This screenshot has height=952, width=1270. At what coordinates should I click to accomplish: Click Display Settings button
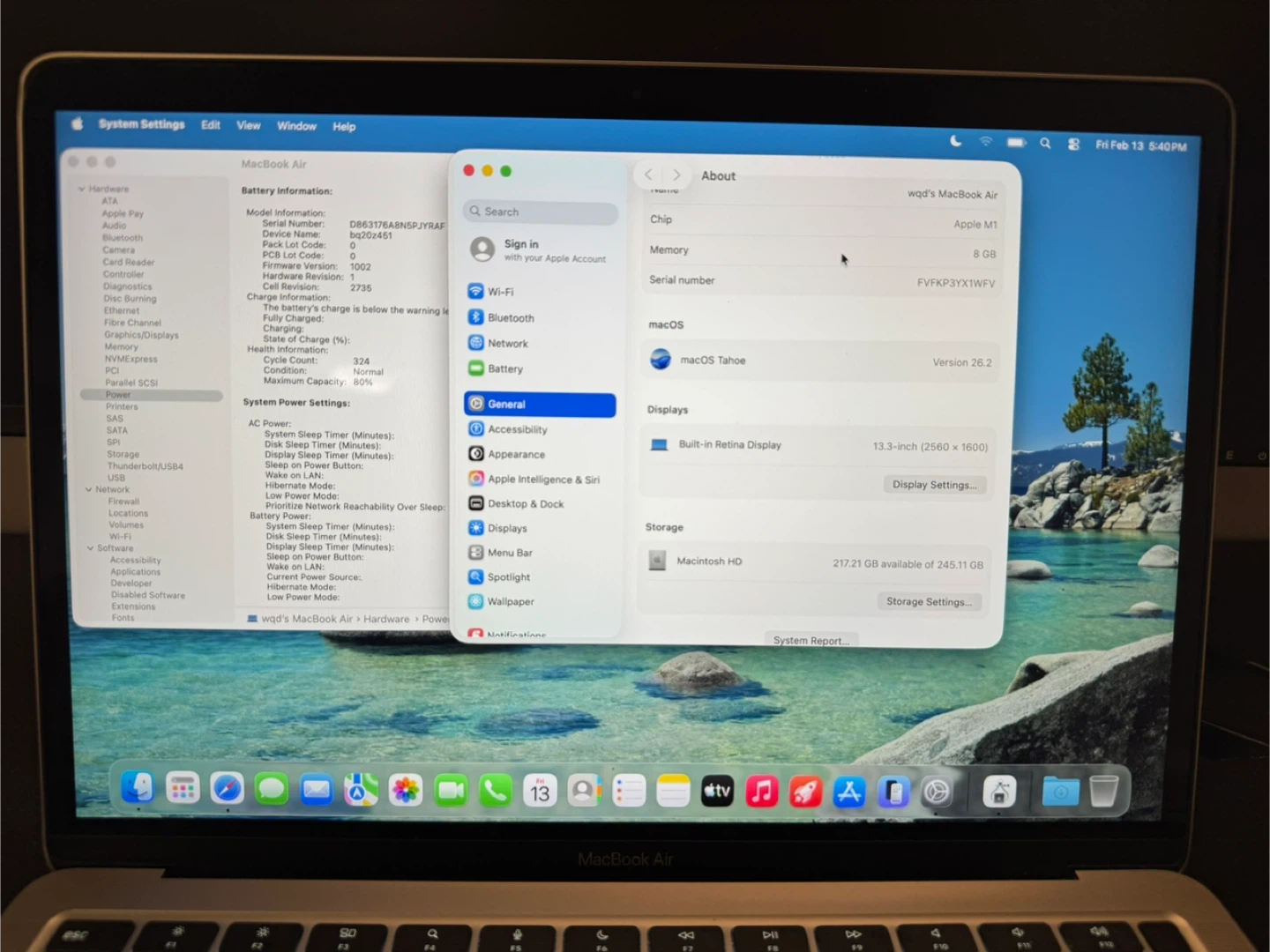pos(934,485)
